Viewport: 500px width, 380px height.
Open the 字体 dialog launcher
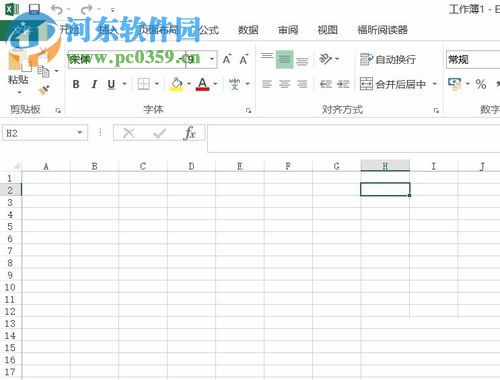click(x=248, y=110)
